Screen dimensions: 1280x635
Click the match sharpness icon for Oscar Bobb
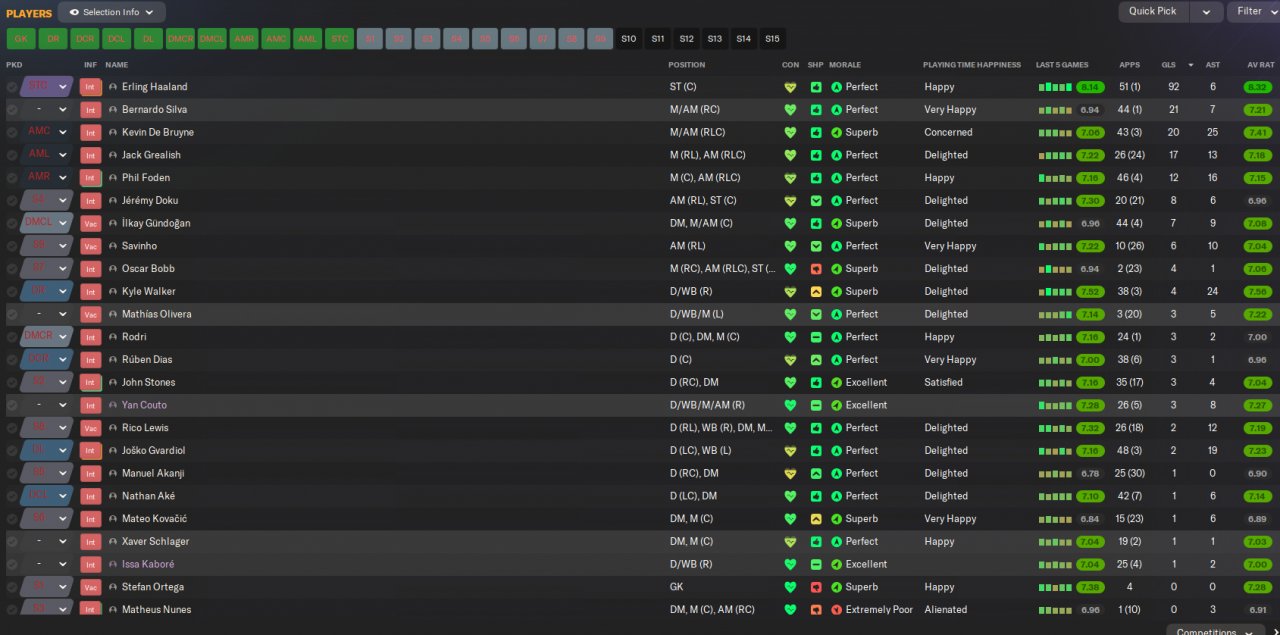816,269
